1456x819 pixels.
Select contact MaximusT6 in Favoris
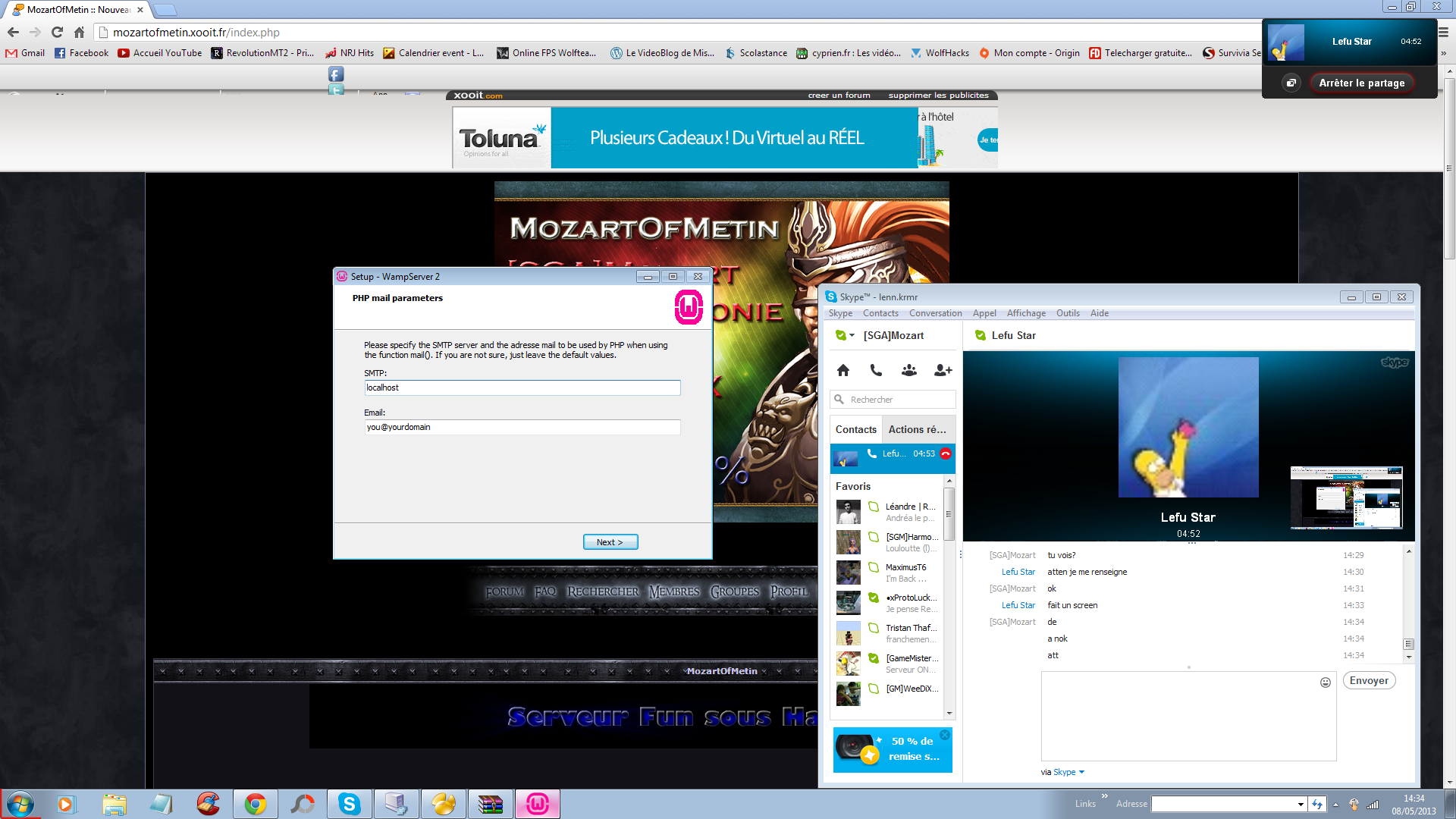(889, 573)
